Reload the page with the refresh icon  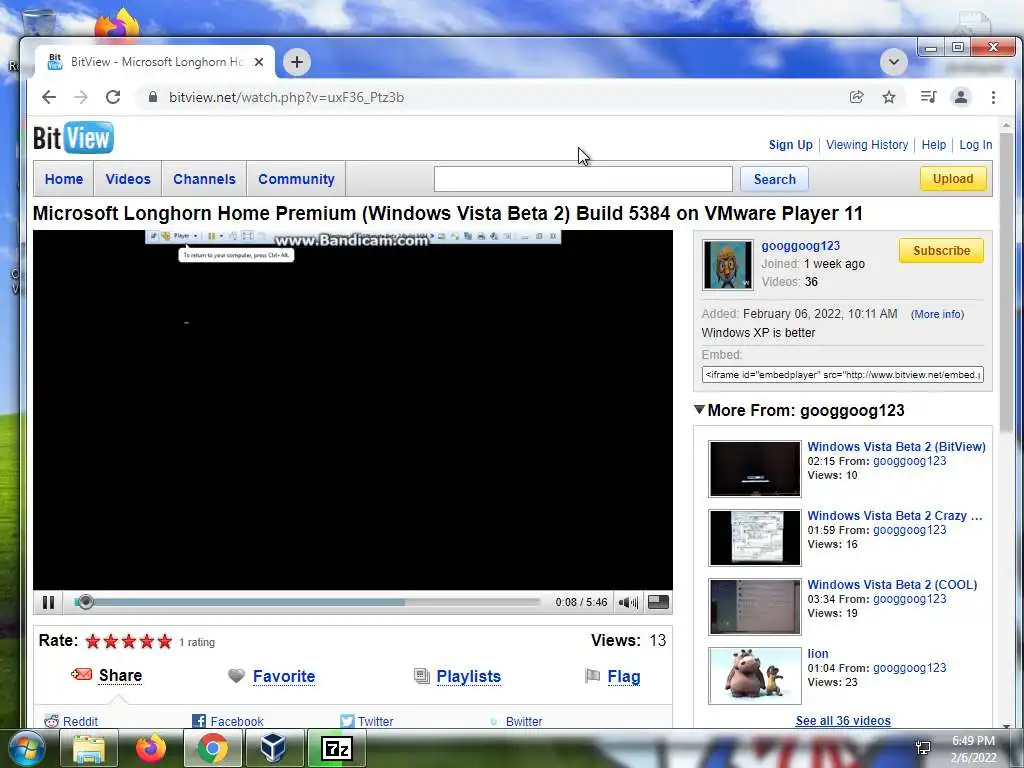pyautogui.click(x=113, y=97)
